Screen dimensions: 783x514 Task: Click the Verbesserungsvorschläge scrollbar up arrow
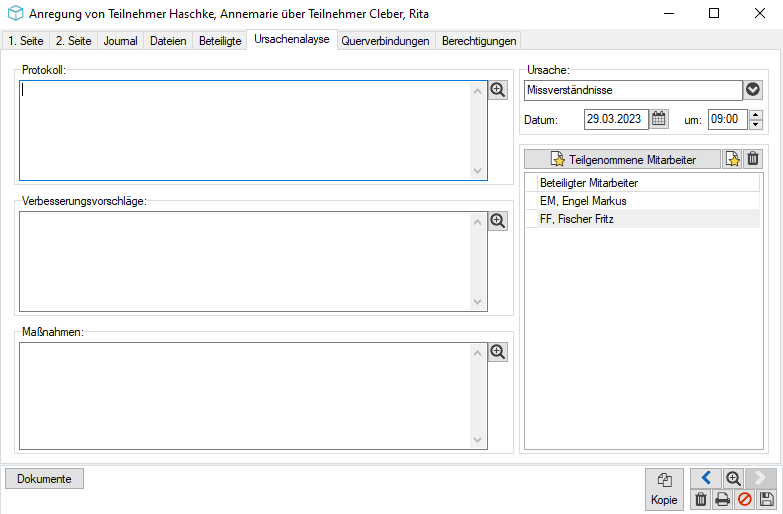coord(478,222)
